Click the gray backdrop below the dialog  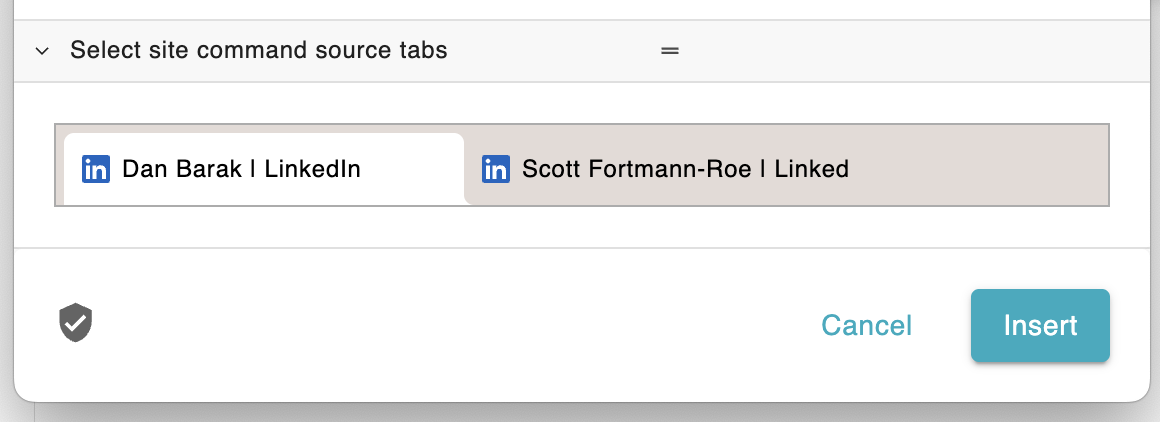tap(580, 413)
